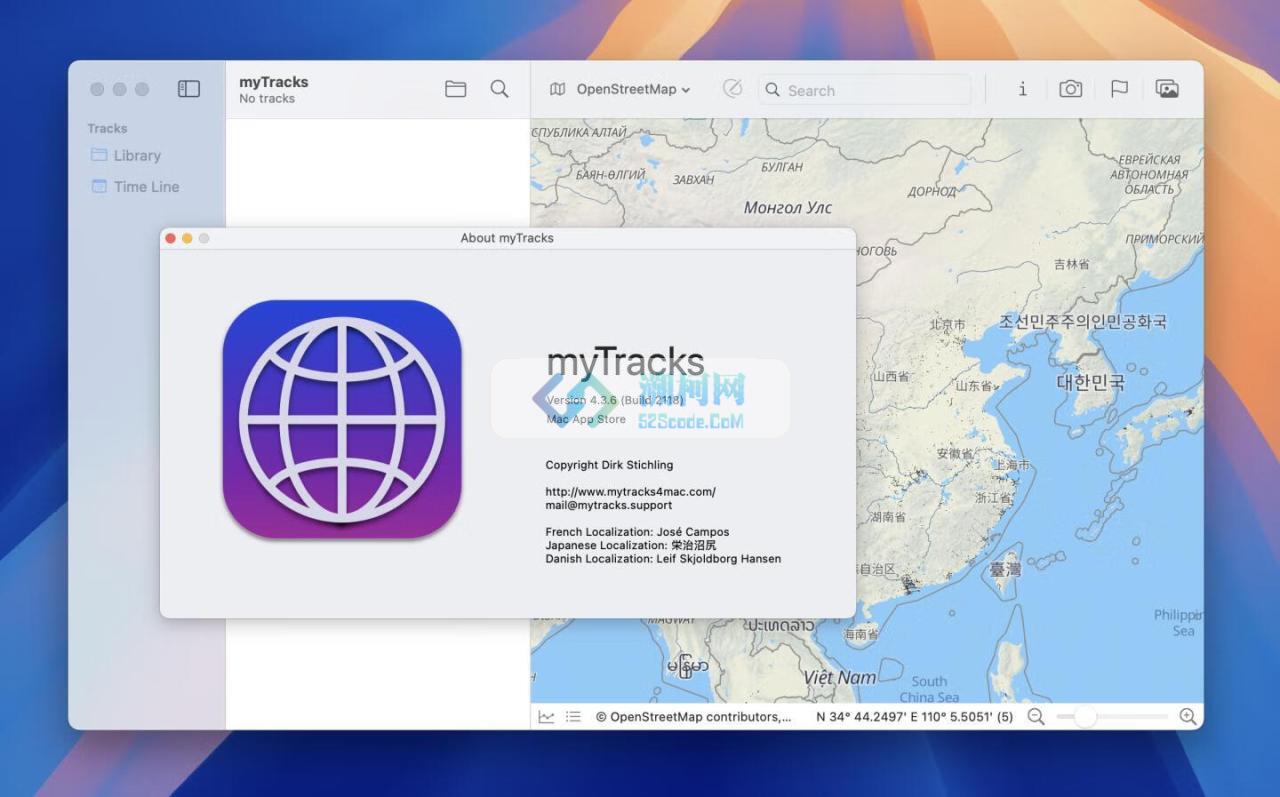Toggle the sidebar visibility icon
The width and height of the screenshot is (1280, 797).
(x=189, y=89)
